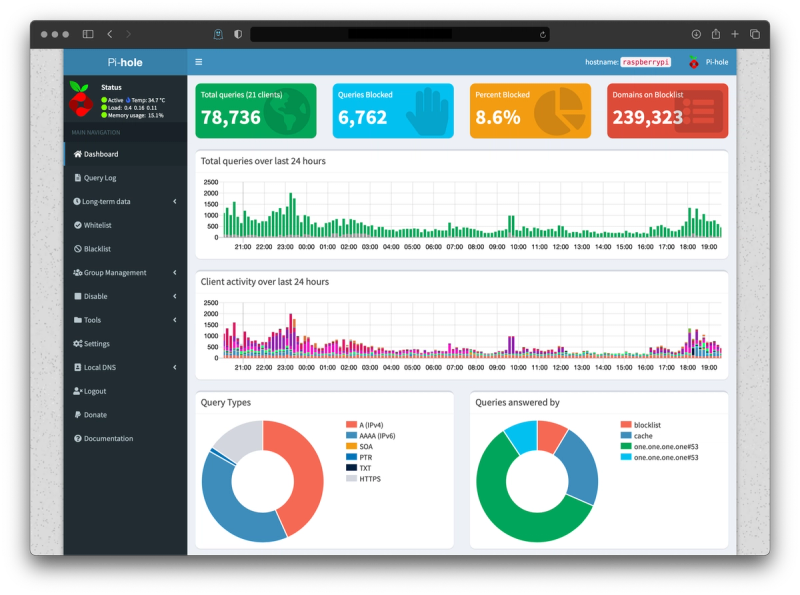Image resolution: width=800 pixels, height=595 pixels.
Task: Expand Group Management submenu chevron
Action: coord(174,272)
